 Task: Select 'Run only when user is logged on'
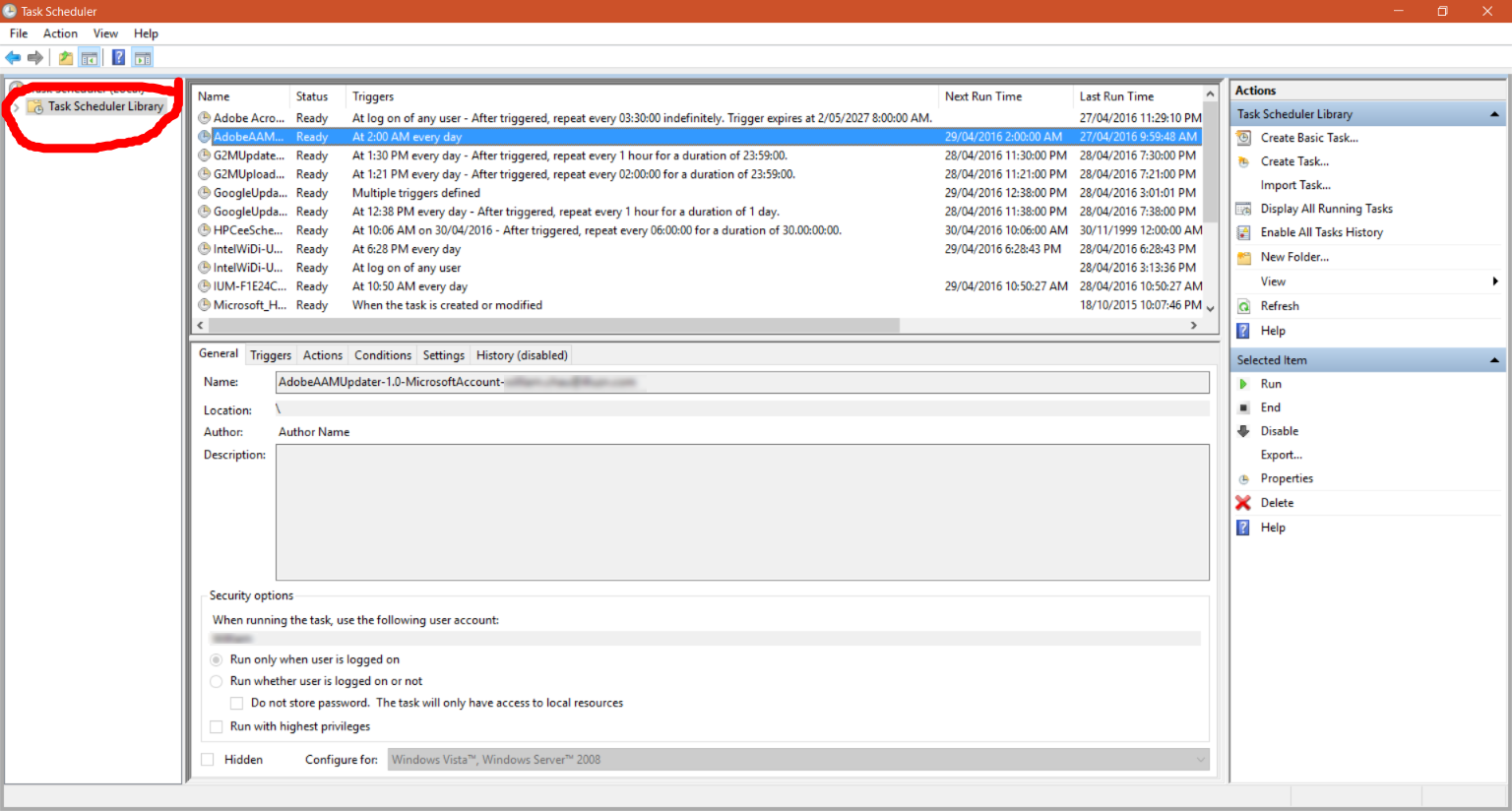coord(217,659)
